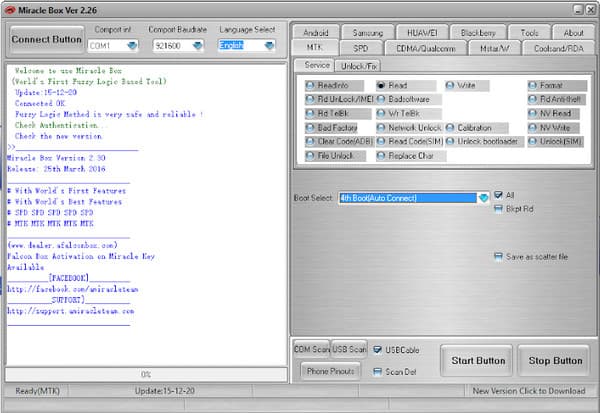The width and height of the screenshot is (600, 413).
Task: Switch to the Android tab
Action: pyautogui.click(x=316, y=33)
